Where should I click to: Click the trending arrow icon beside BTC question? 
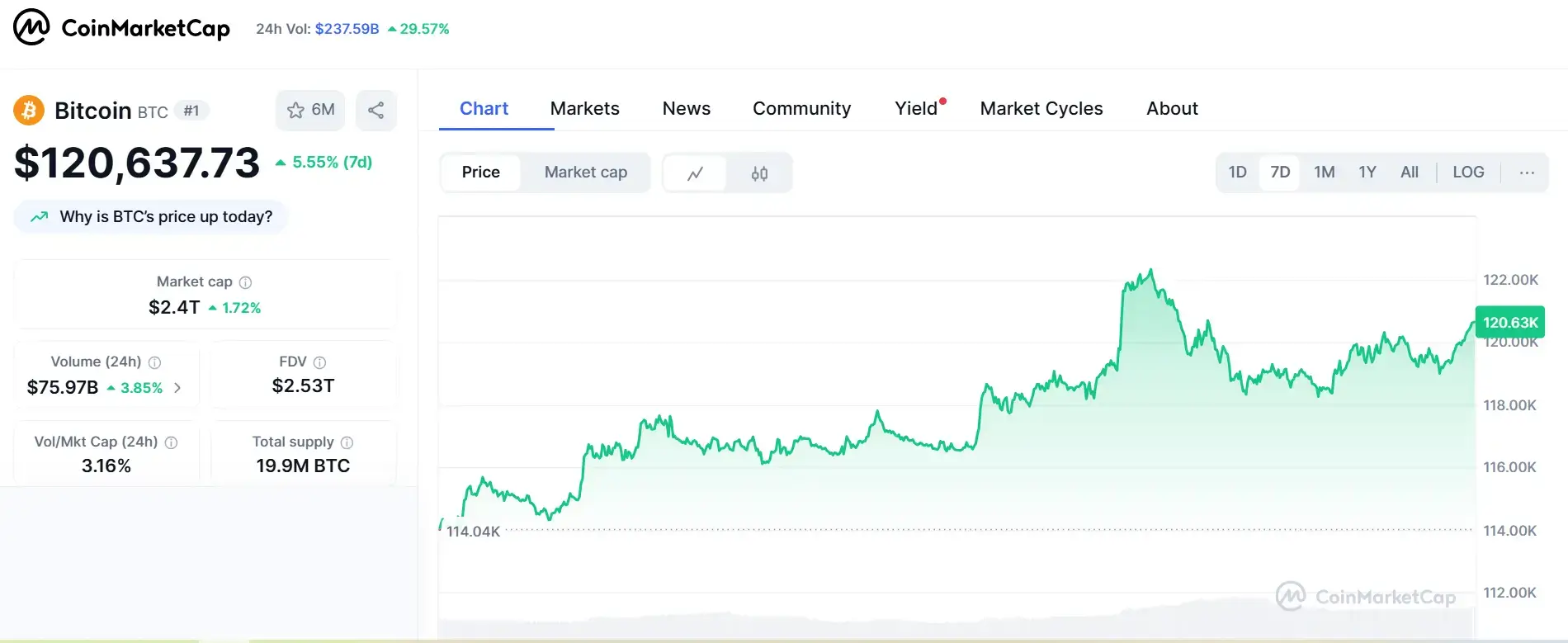click(39, 217)
